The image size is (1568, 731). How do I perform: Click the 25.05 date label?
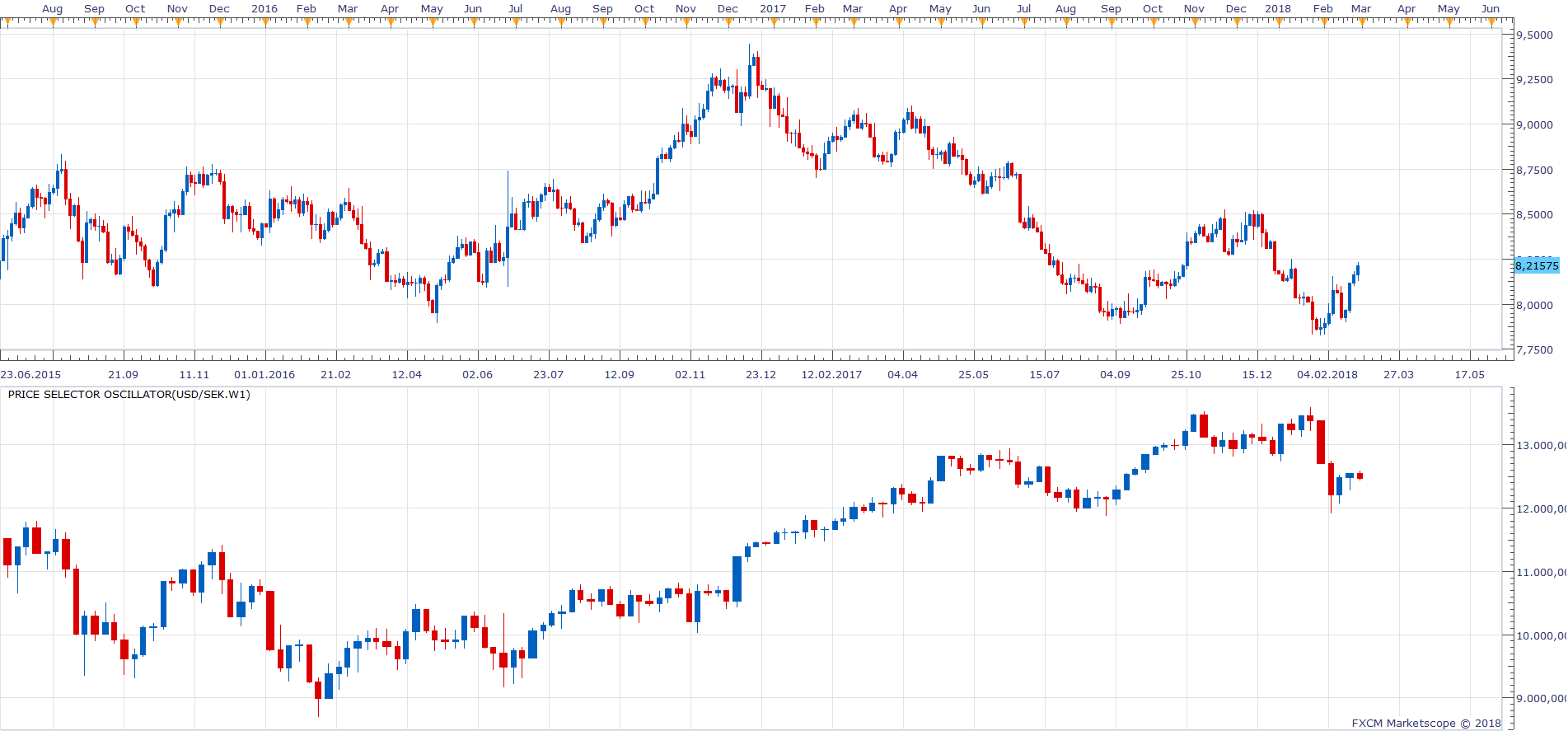(973, 375)
